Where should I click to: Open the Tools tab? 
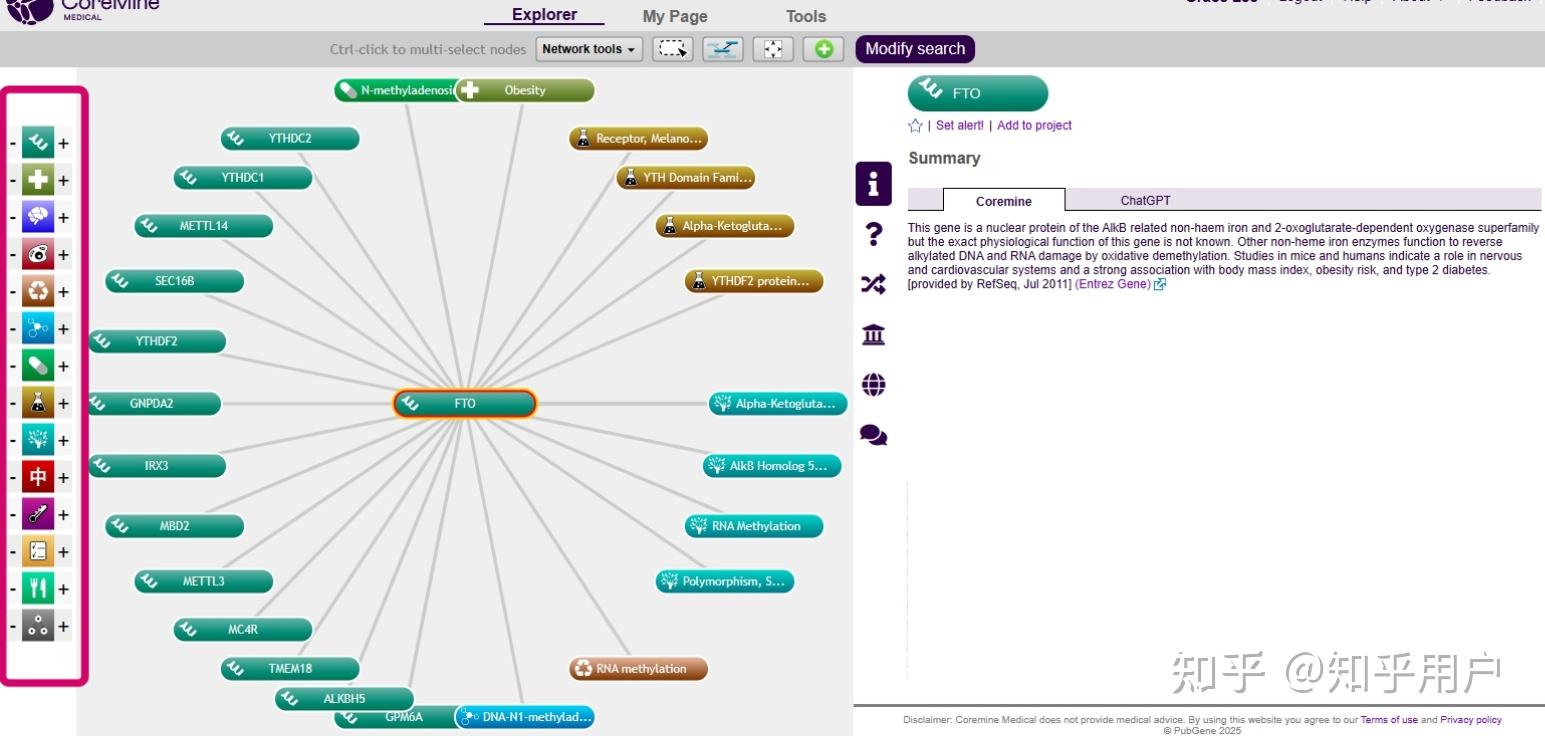coord(806,16)
